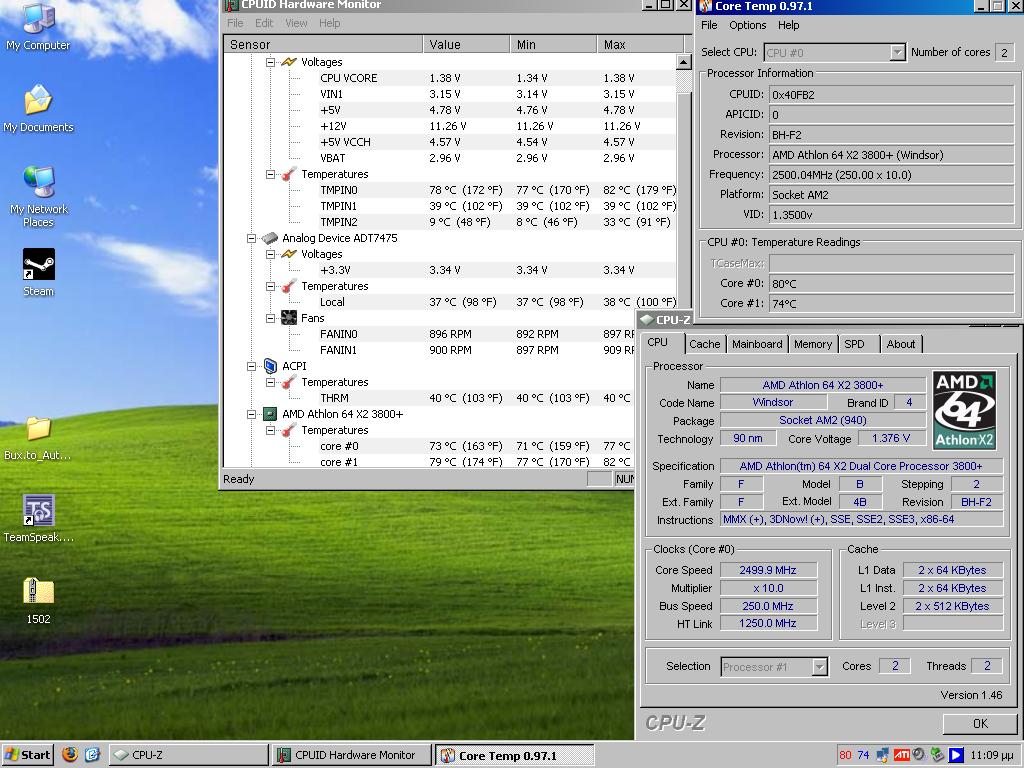Click the OK button in CPU-Z

click(x=980, y=724)
